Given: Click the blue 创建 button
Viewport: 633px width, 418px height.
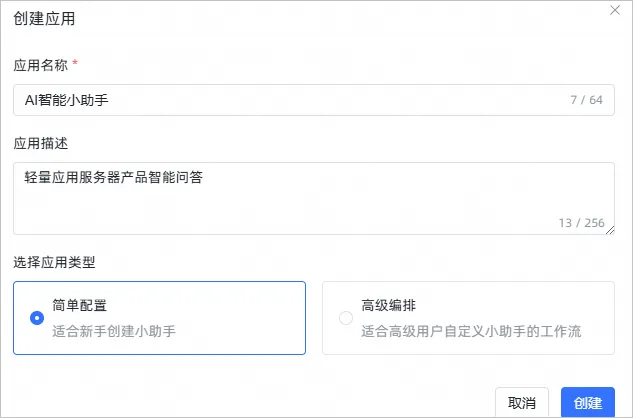Looking at the screenshot, I should [x=588, y=403].
